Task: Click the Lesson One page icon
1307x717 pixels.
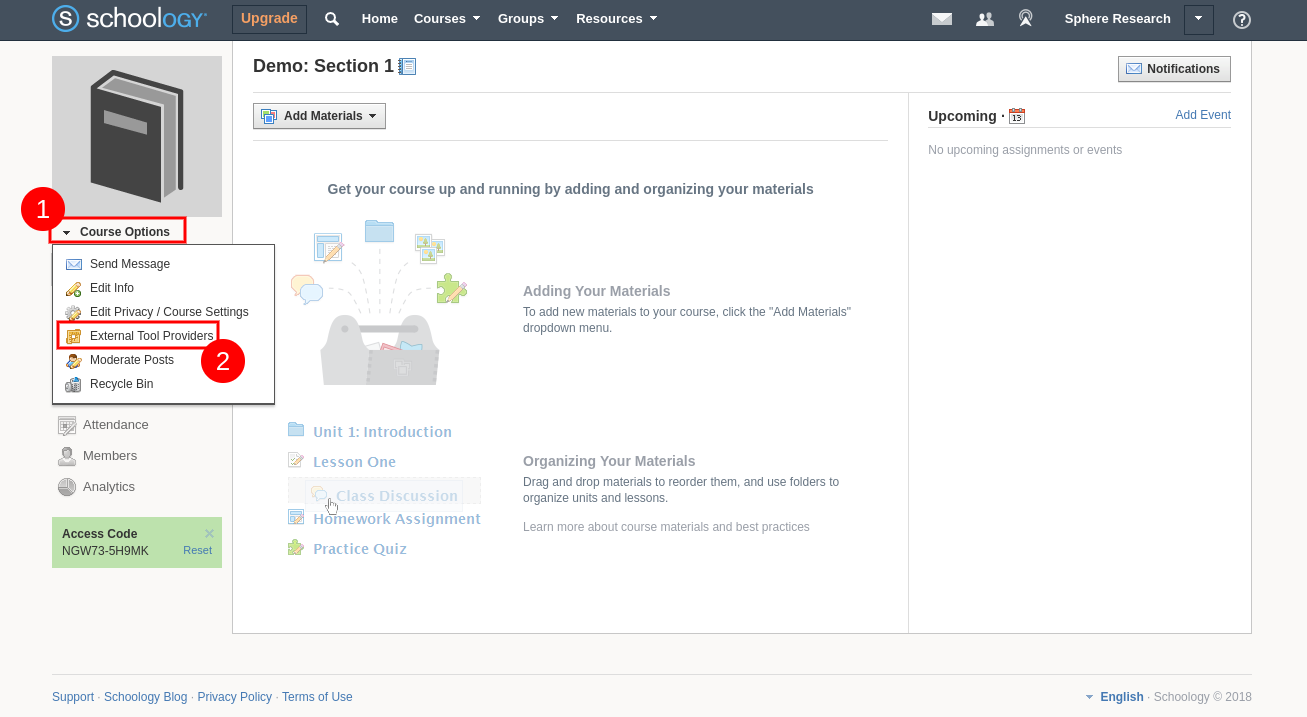Action: tap(296, 460)
